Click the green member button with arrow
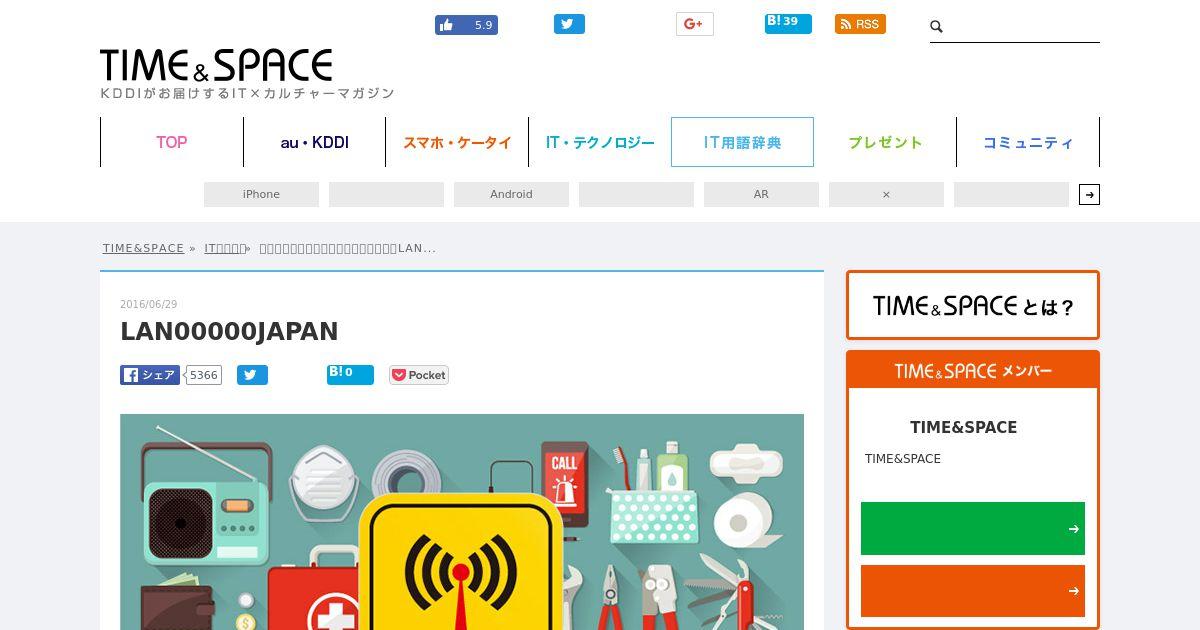 click(x=972, y=528)
